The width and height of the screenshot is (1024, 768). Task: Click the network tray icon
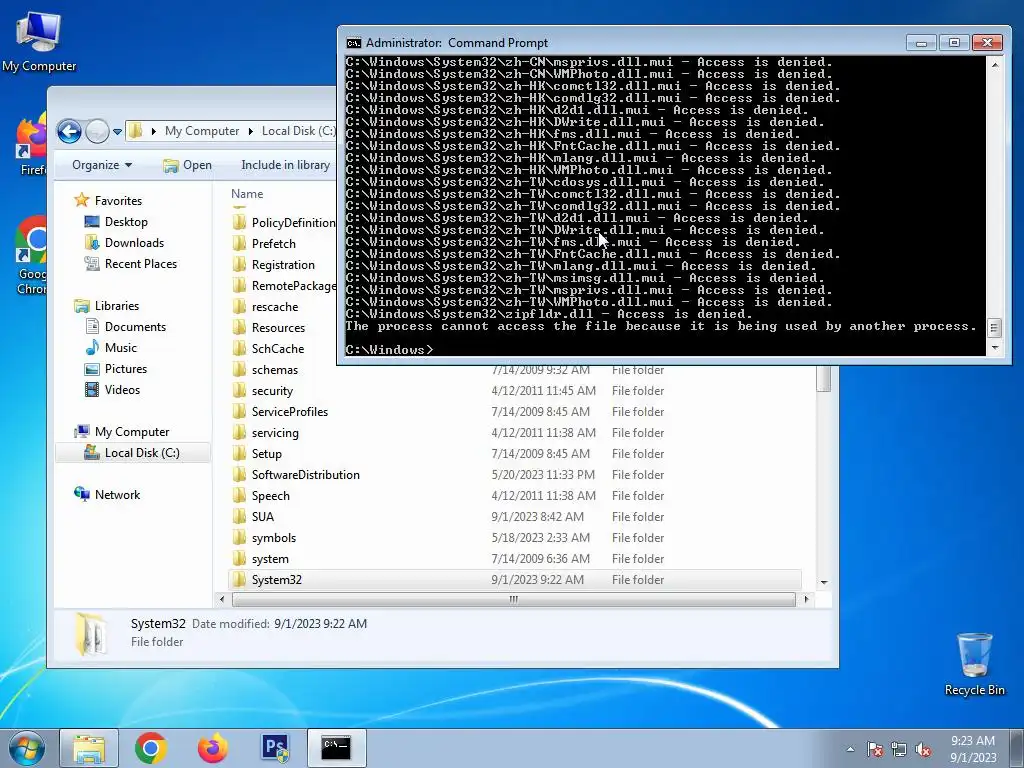(x=899, y=750)
